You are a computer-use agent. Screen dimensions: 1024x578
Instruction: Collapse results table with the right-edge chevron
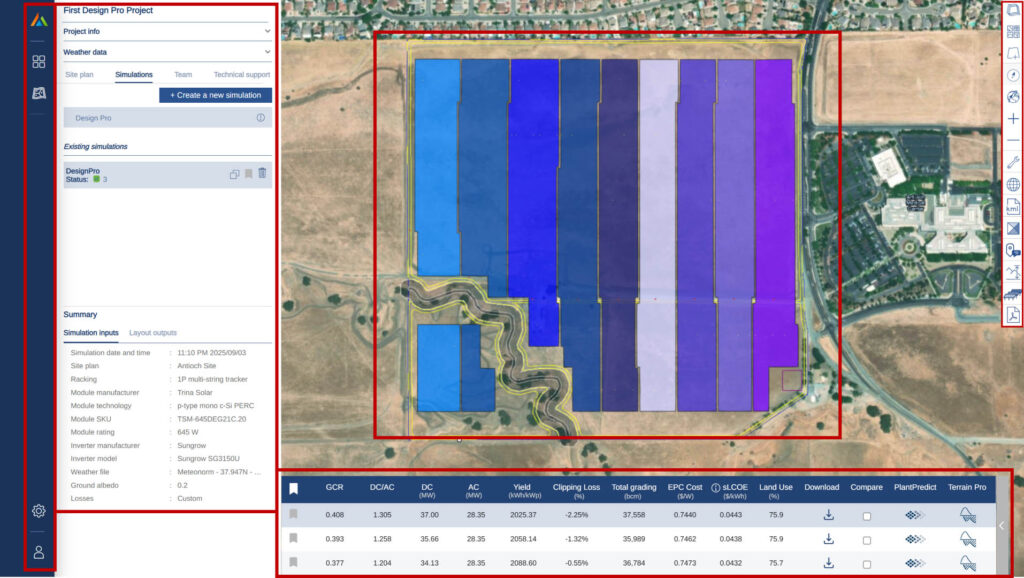[x=1002, y=525]
